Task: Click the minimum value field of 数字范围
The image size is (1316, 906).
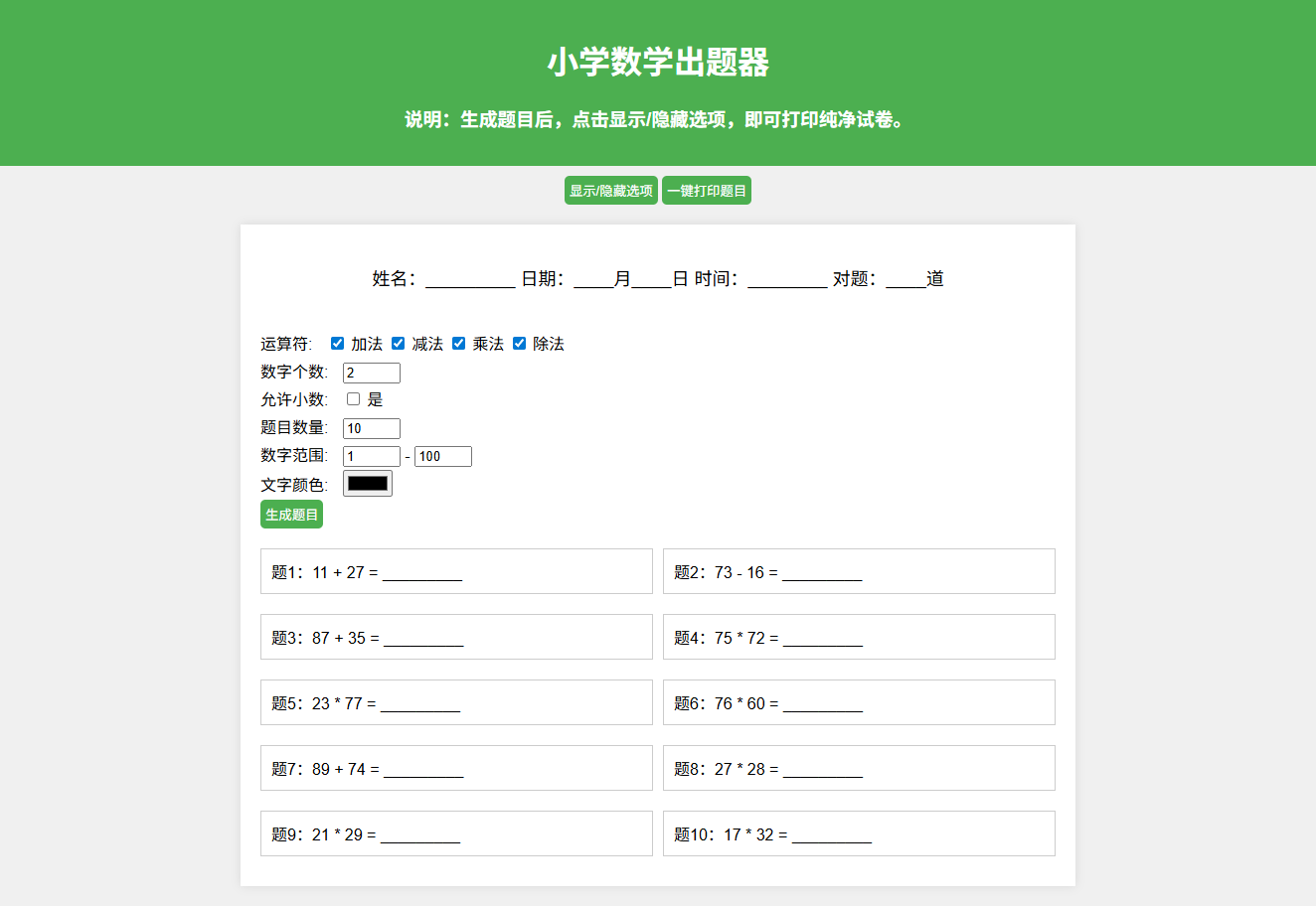Action: [x=371, y=456]
